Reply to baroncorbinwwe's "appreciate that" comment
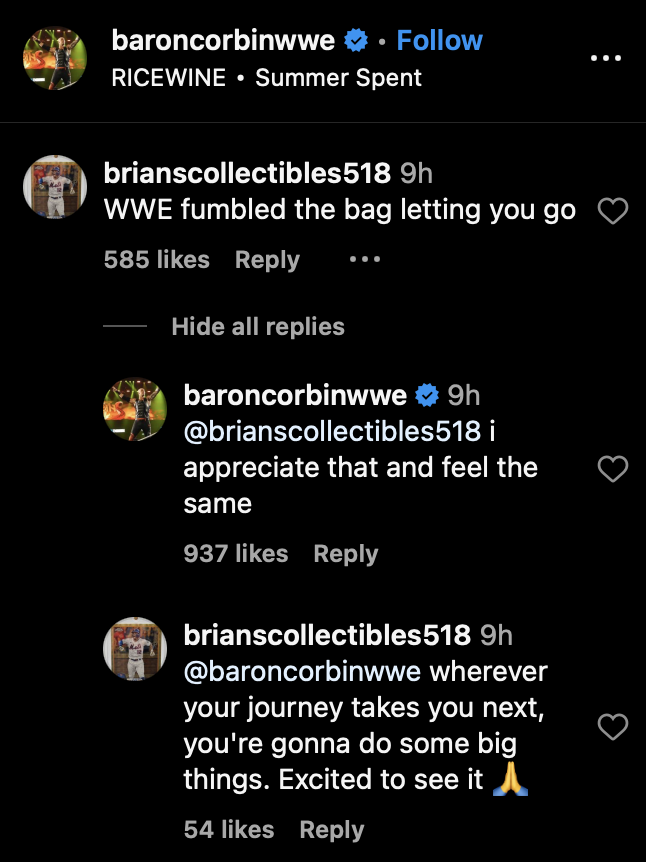Screen dimensions: 646x862 pyautogui.click(x=346, y=554)
